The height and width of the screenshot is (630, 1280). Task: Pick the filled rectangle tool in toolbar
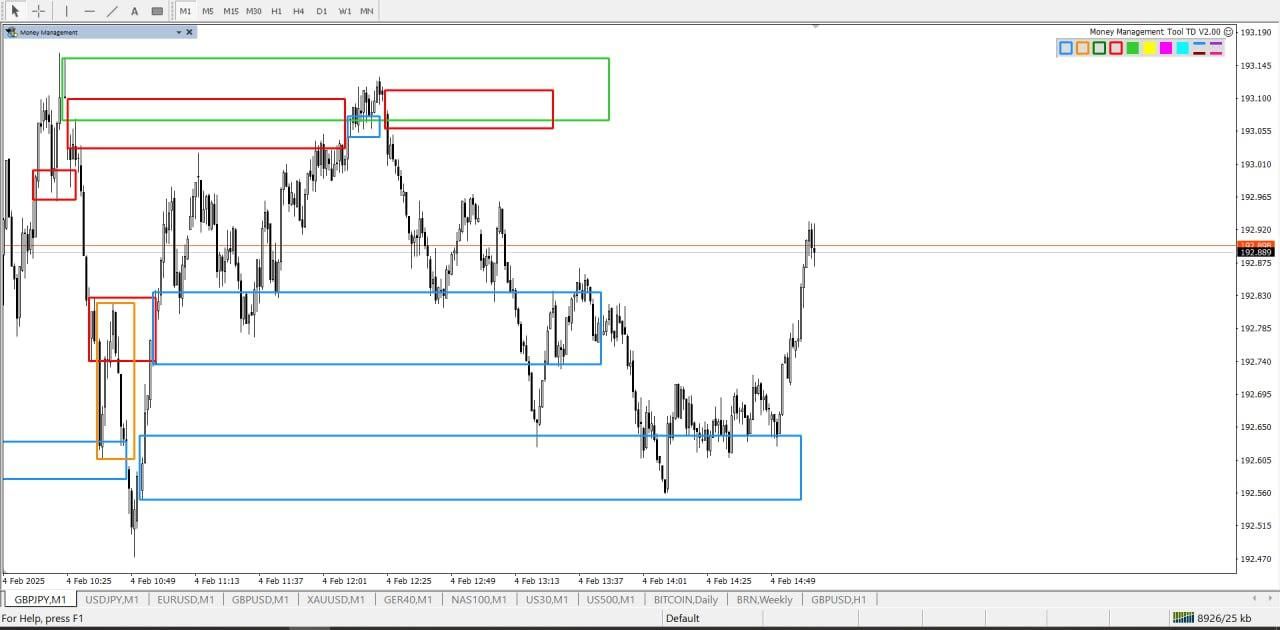tap(157, 11)
